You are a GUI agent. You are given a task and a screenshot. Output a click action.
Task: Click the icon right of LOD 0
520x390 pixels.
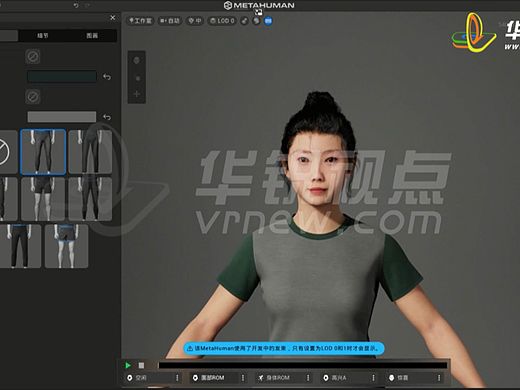click(245, 21)
